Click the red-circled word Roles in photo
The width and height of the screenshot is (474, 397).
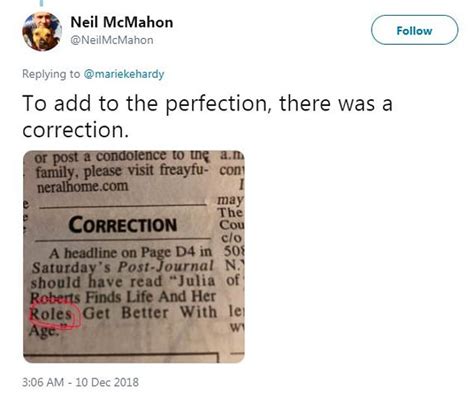click(x=51, y=314)
